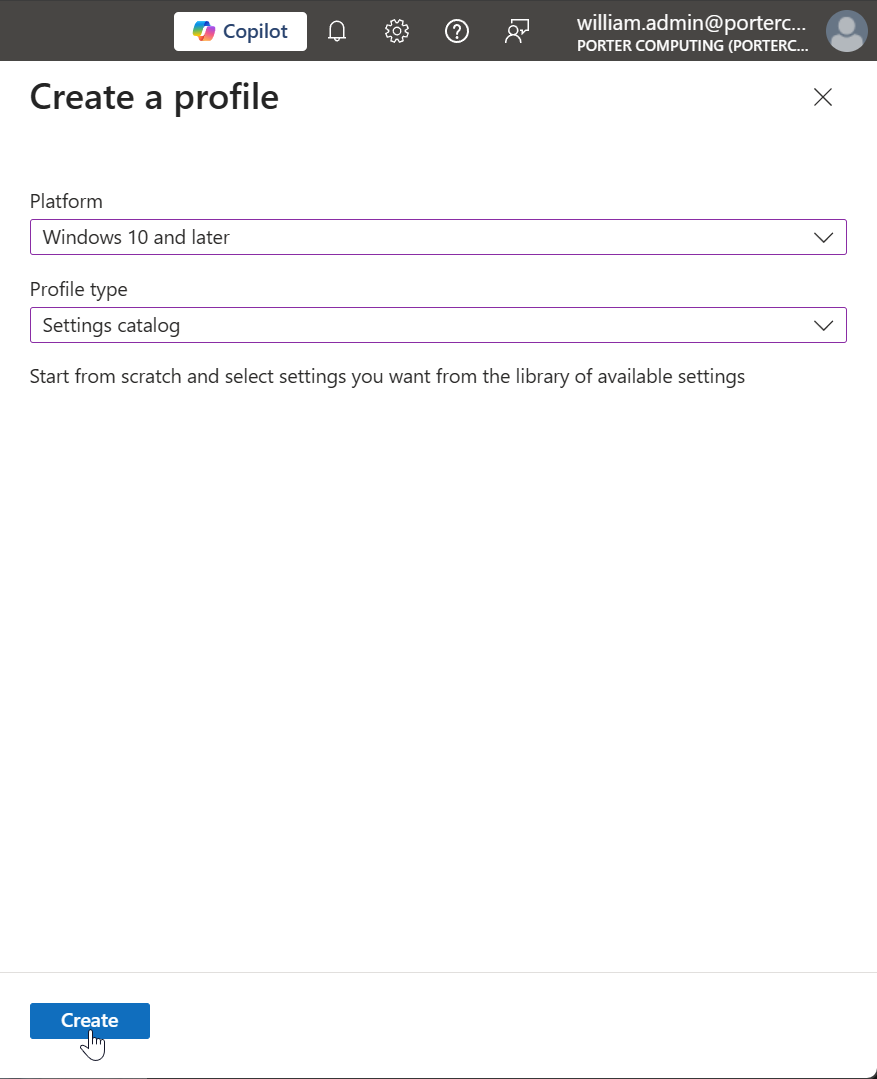Click the account avatar picture
Image resolution: width=877 pixels, height=1079 pixels.
[846, 32]
